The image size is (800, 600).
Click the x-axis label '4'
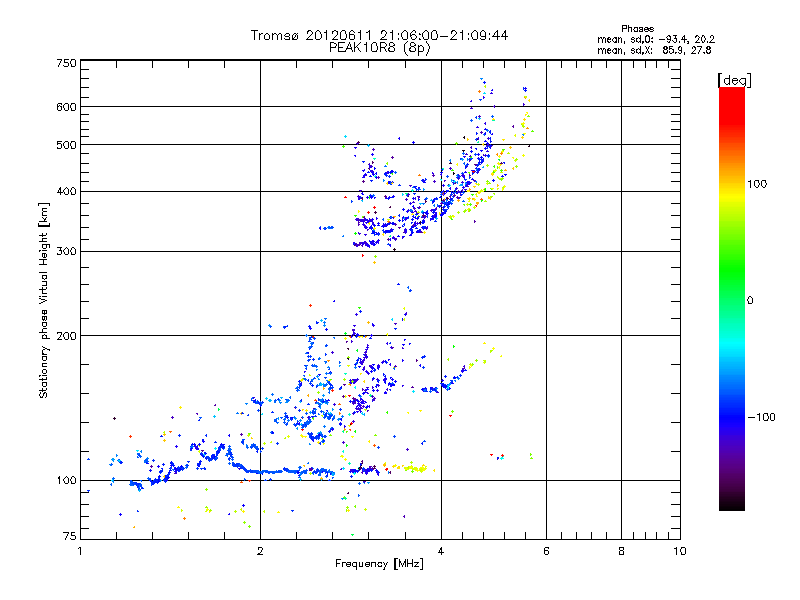coord(441,551)
